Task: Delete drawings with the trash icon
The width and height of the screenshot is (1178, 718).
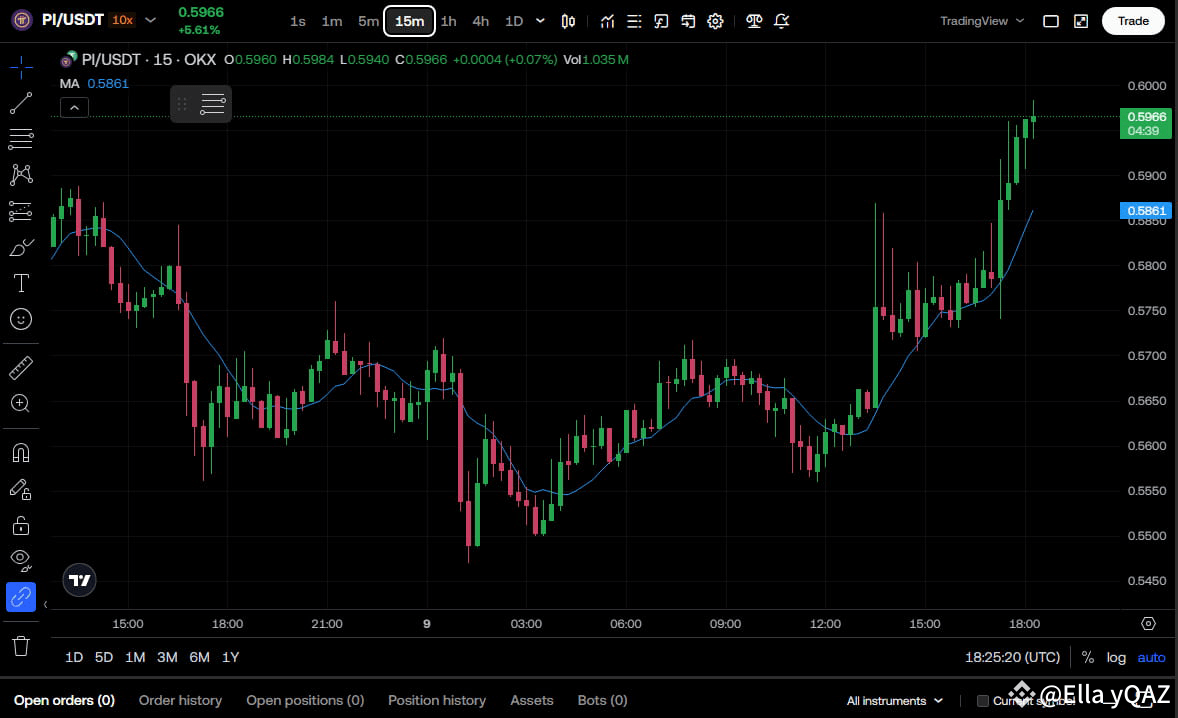Action: [x=21, y=646]
